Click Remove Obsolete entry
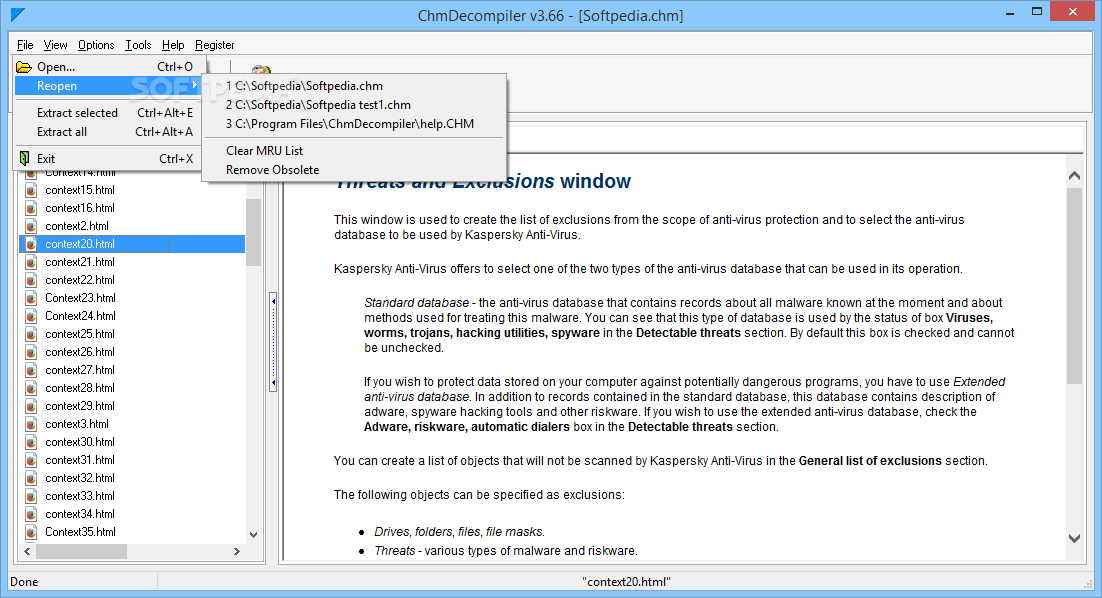 pyautogui.click(x=354, y=169)
